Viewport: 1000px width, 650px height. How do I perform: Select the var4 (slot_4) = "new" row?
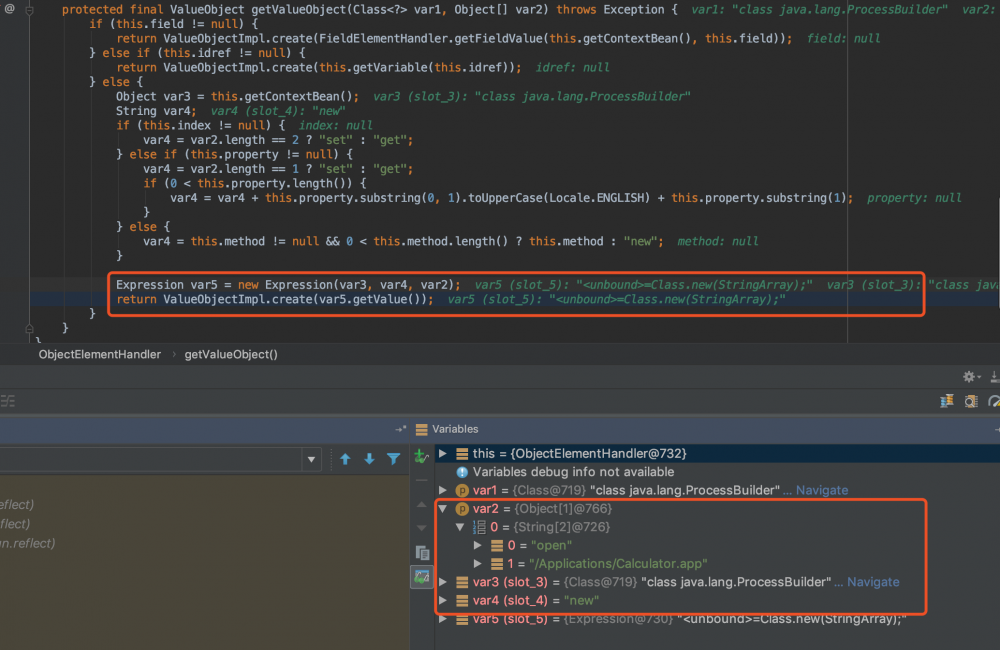(716, 600)
